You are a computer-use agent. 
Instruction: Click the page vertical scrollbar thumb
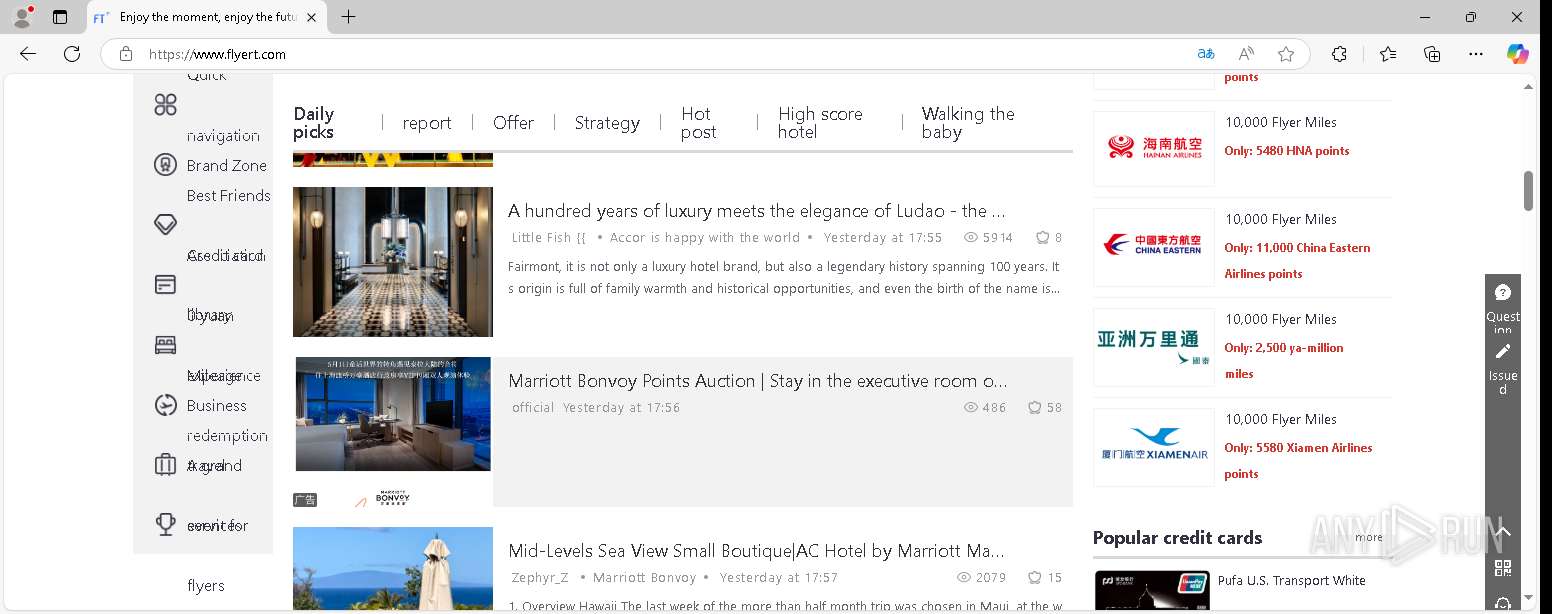pos(1527,190)
